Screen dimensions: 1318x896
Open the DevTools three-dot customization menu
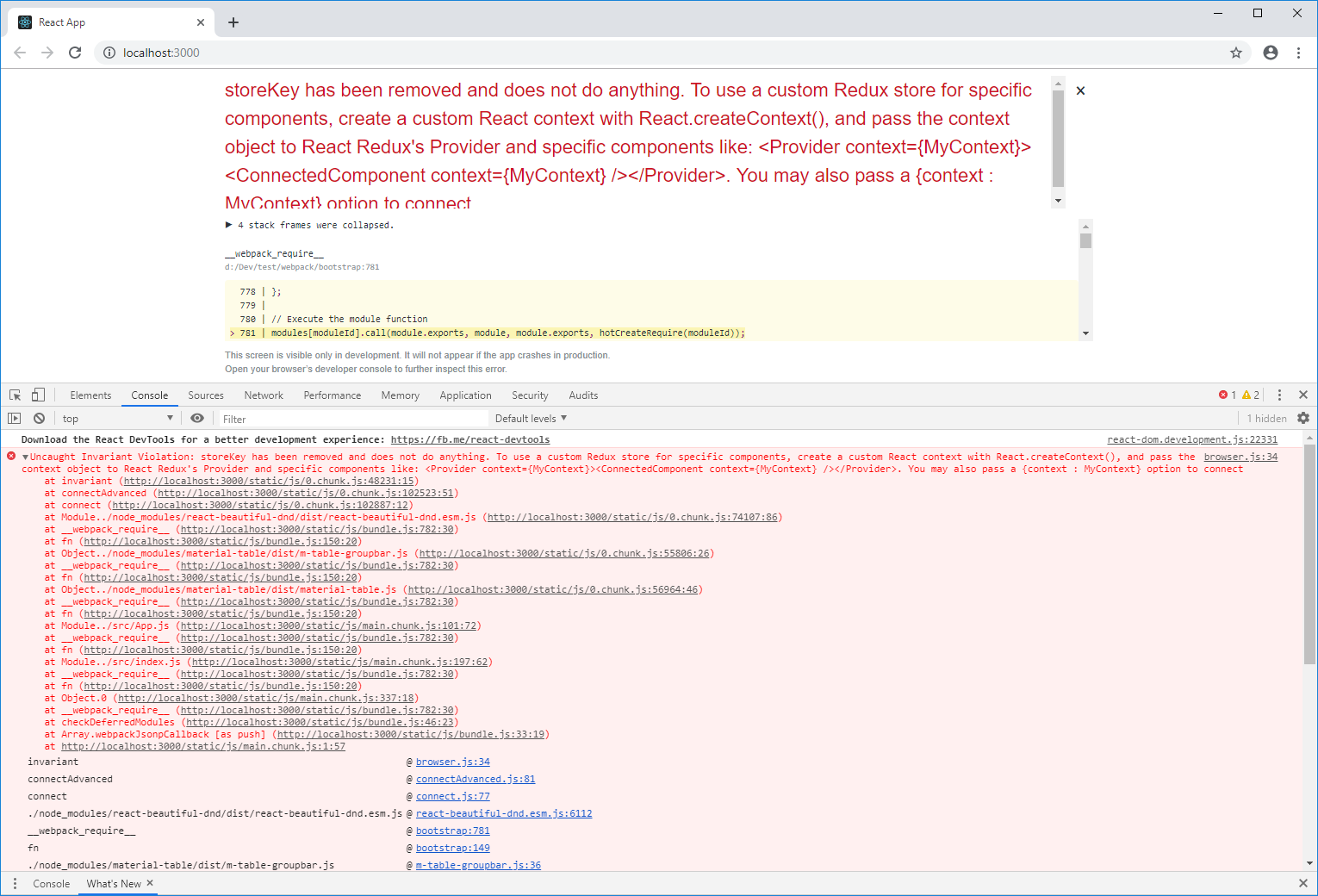tap(1281, 395)
